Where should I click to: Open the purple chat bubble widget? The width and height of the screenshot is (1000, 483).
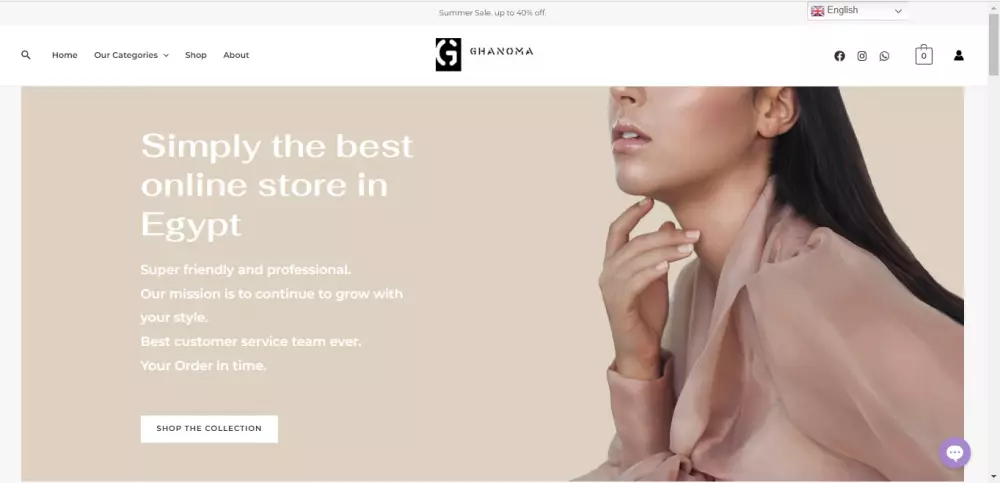coord(955,453)
